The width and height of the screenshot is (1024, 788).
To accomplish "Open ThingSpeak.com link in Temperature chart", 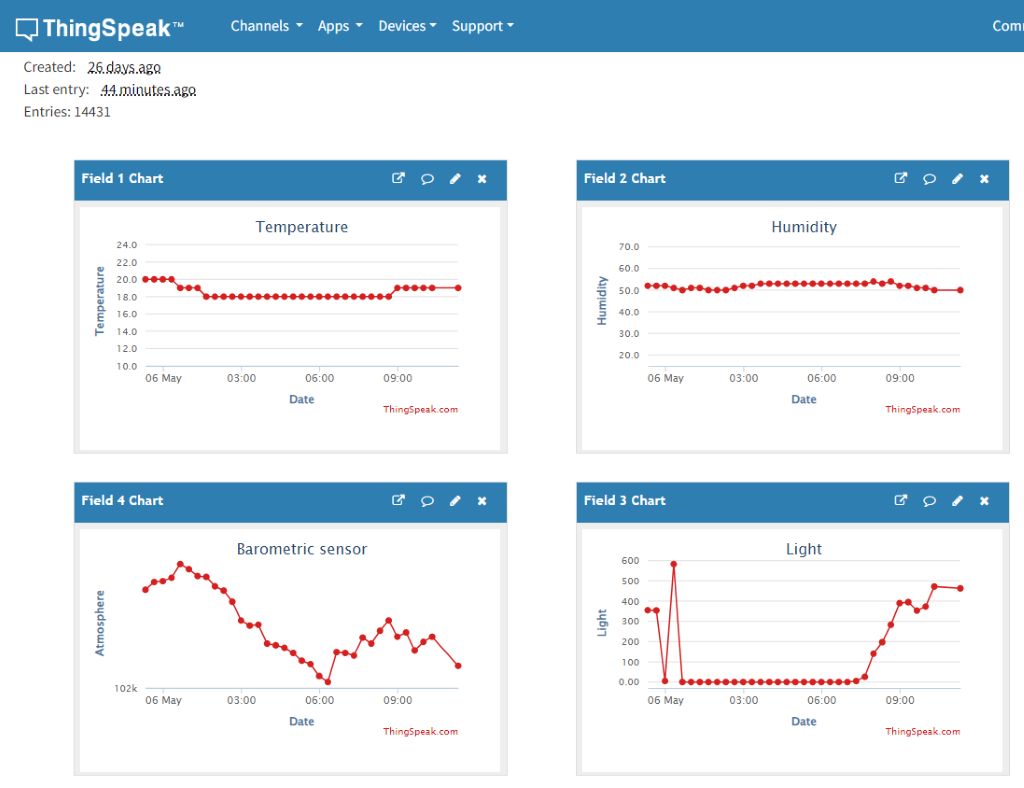I will click(421, 409).
